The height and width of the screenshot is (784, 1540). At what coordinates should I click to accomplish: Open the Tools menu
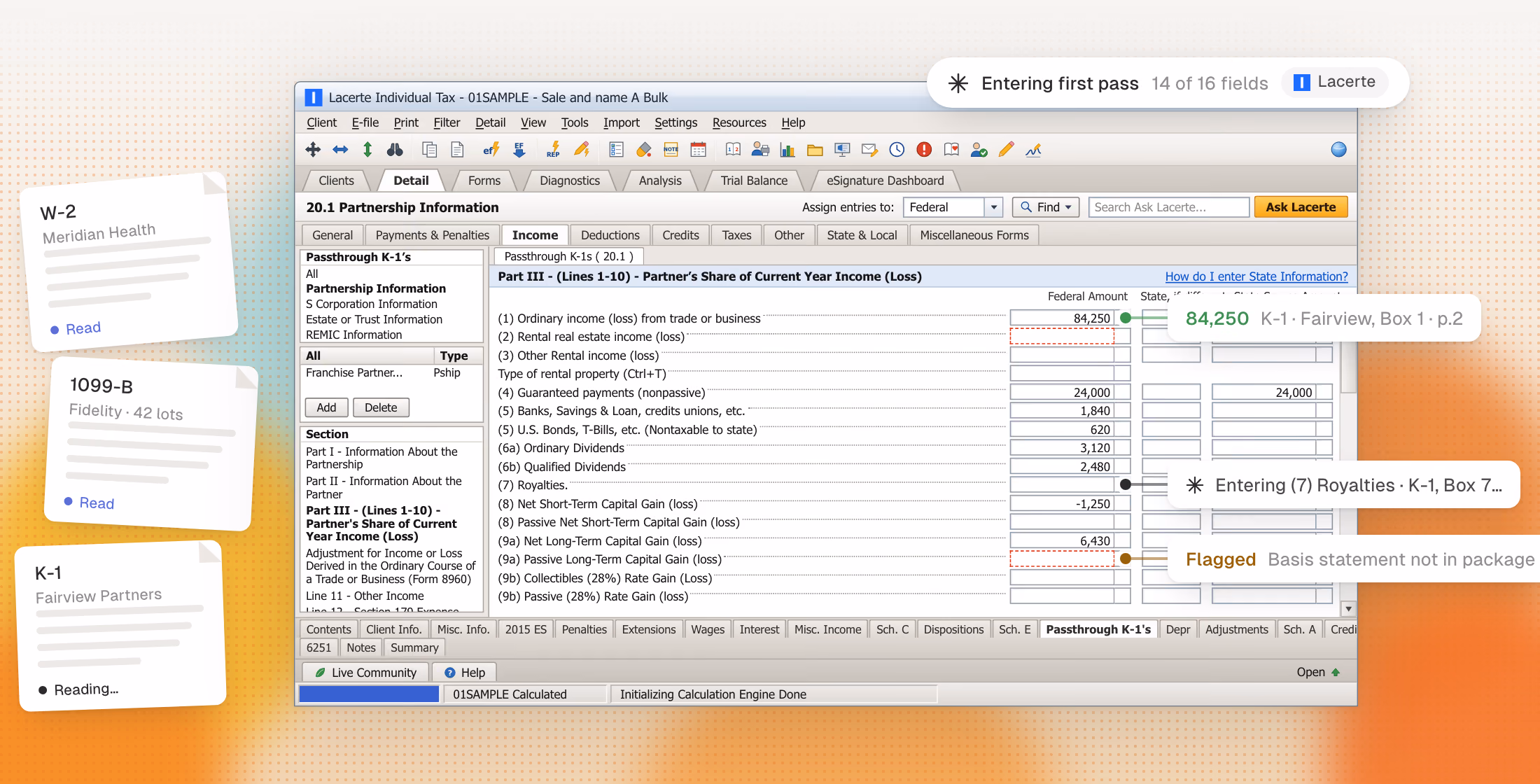point(575,122)
